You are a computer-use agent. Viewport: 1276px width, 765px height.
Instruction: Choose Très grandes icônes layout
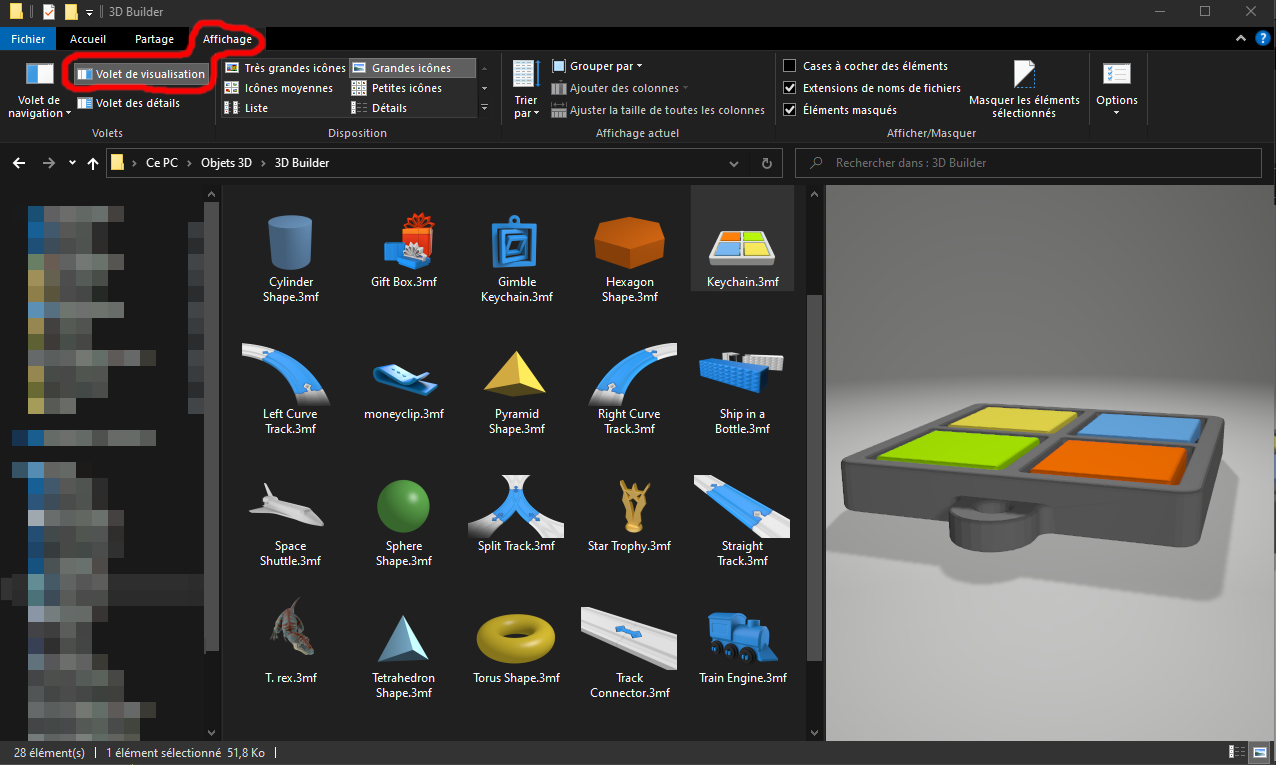(284, 68)
